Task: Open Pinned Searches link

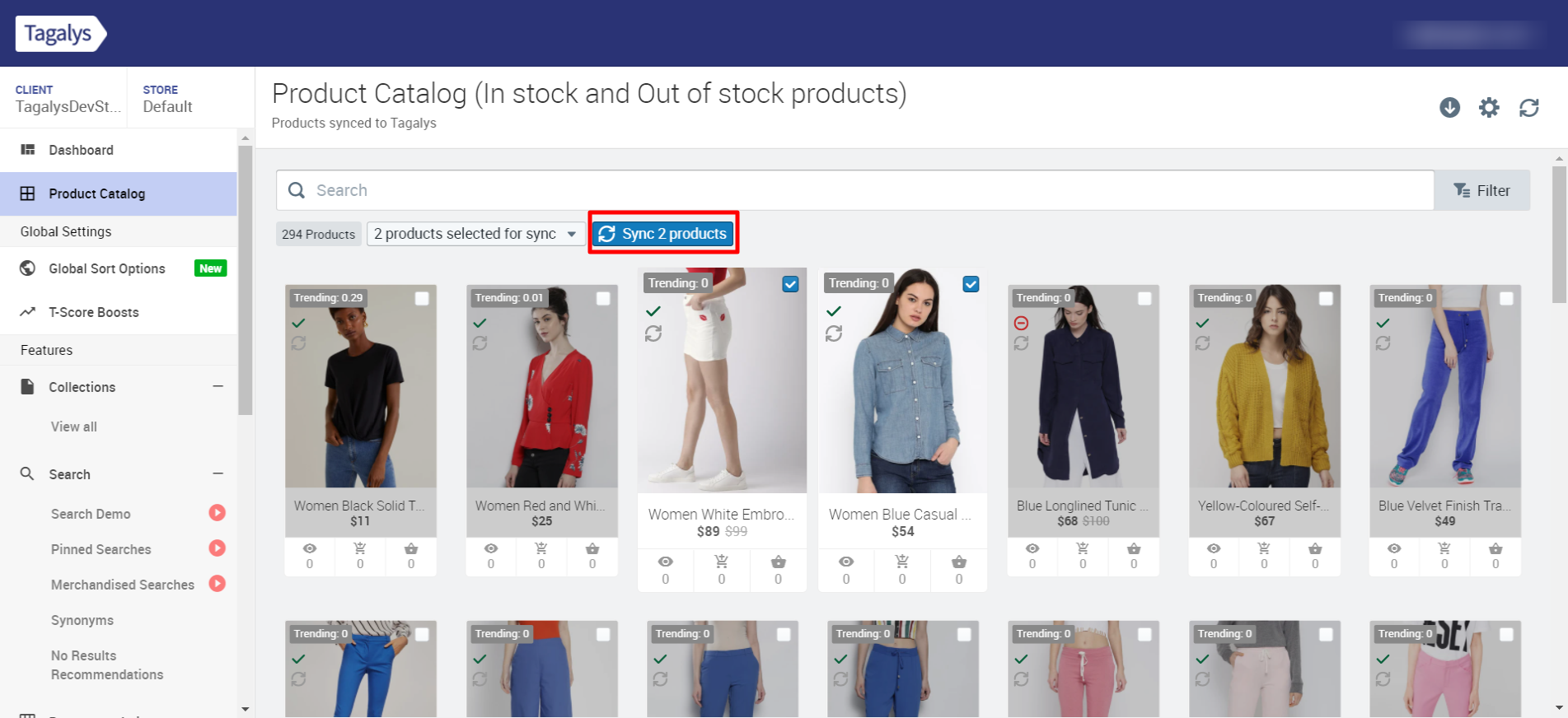Action: [x=101, y=549]
